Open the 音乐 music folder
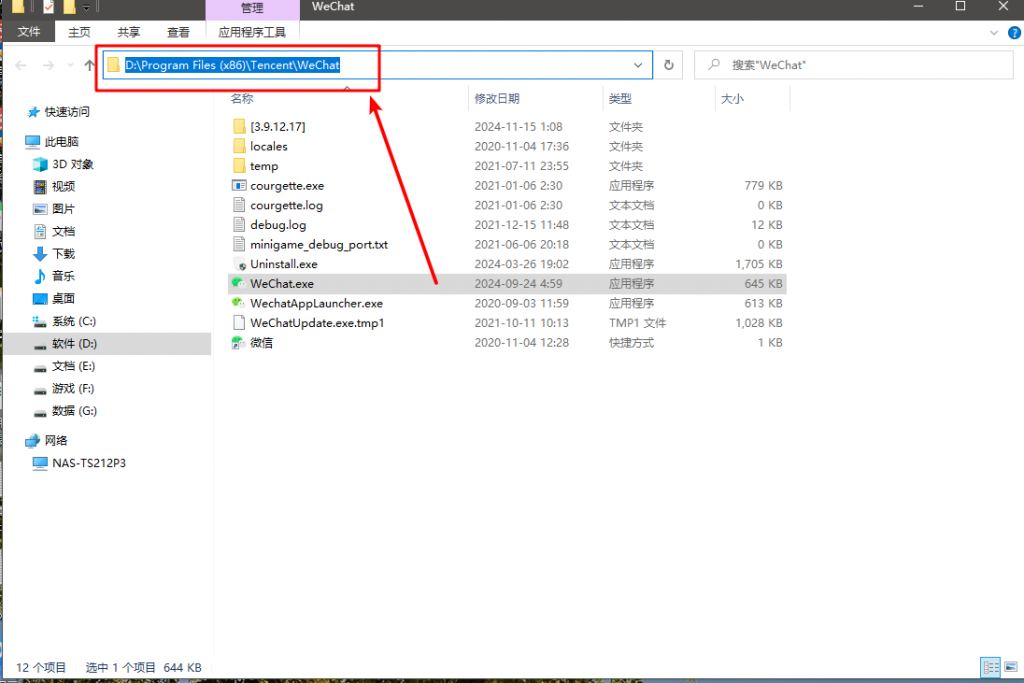1024x683 pixels. (x=63, y=276)
